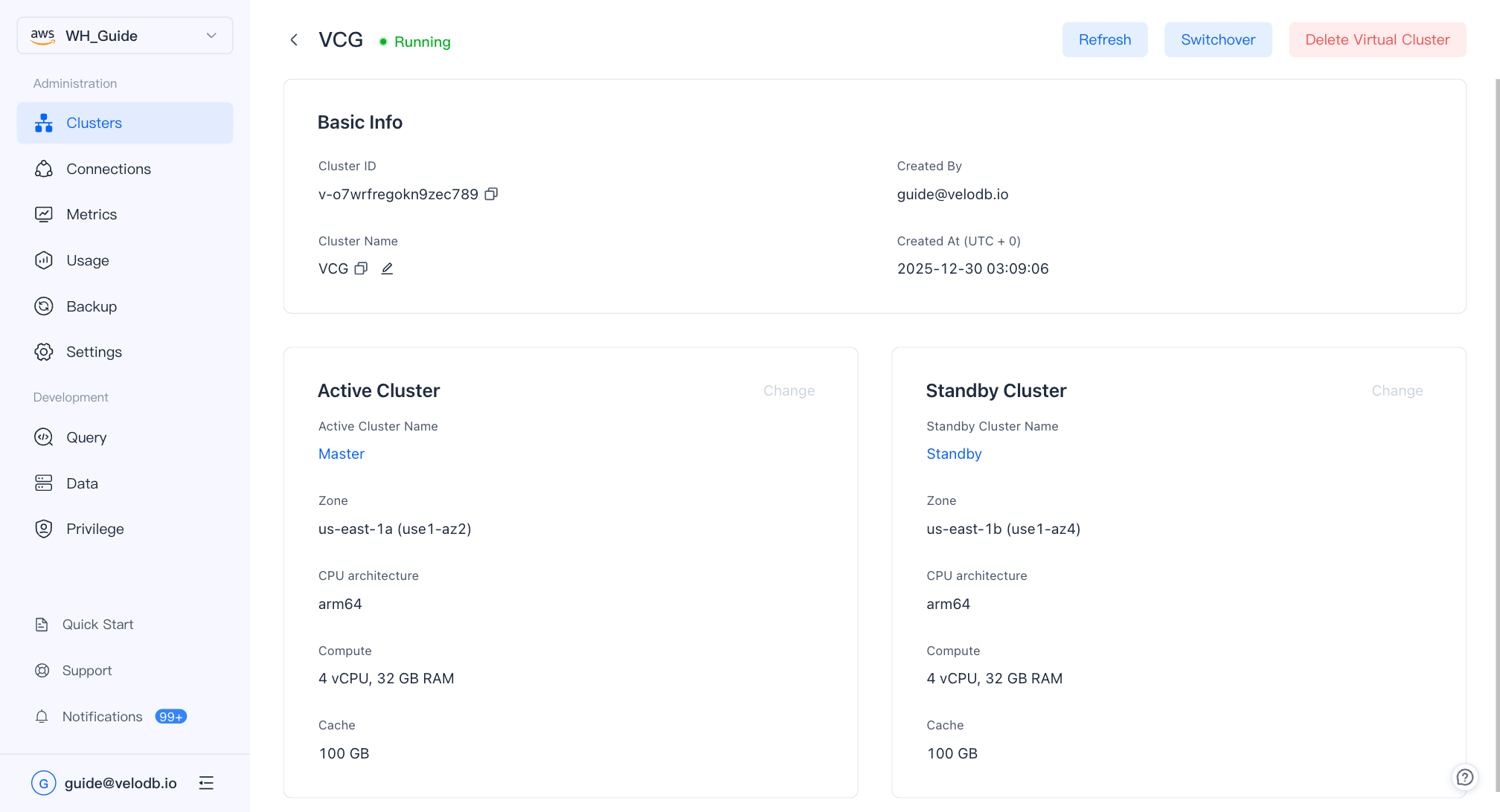Viewport: 1500px width, 812px height.
Task: Click the Refresh button
Action: coord(1105,39)
